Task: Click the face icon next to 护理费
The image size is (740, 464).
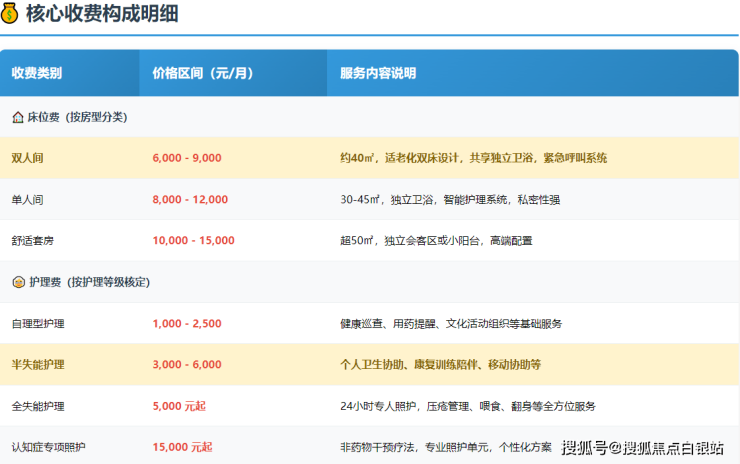Action: 17,282
